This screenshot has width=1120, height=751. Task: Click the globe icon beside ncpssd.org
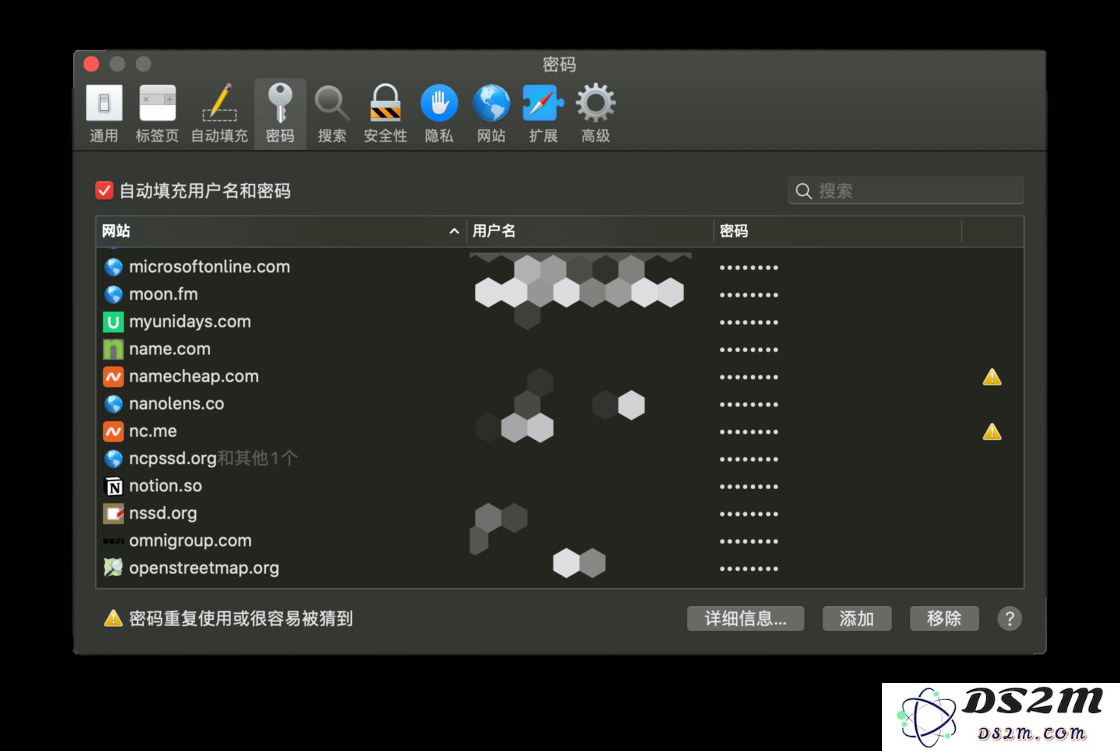click(x=114, y=459)
